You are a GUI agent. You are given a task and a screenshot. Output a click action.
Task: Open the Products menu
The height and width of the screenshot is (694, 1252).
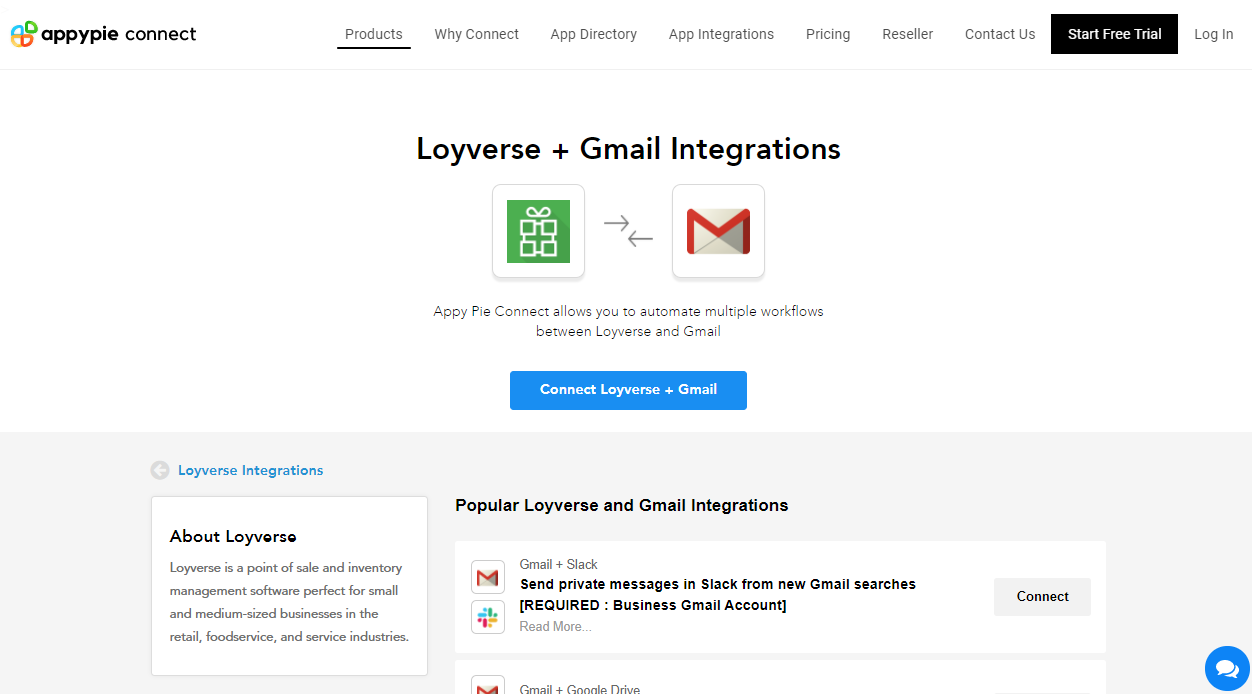point(373,34)
